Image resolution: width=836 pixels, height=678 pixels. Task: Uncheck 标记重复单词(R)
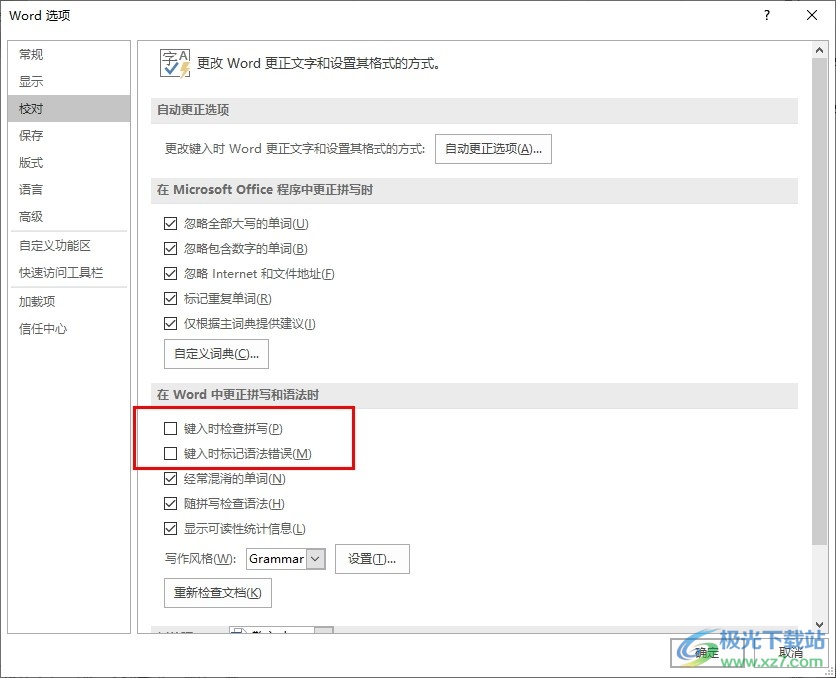point(171,298)
